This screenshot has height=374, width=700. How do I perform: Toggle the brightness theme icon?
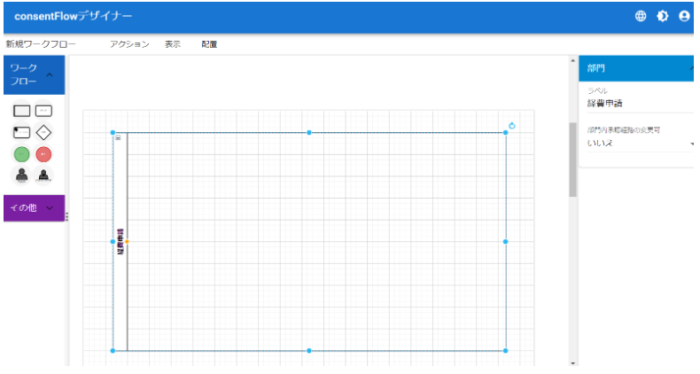tap(662, 16)
